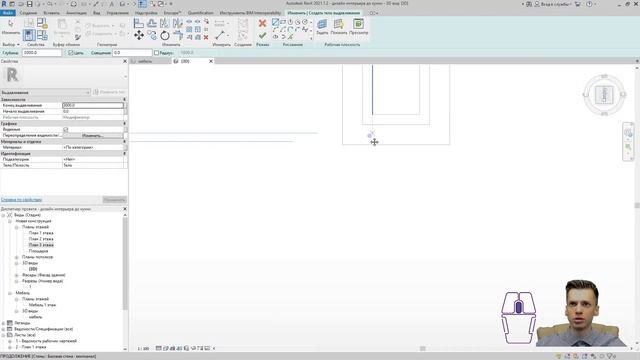Click the Глубина depth input field

[42, 53]
